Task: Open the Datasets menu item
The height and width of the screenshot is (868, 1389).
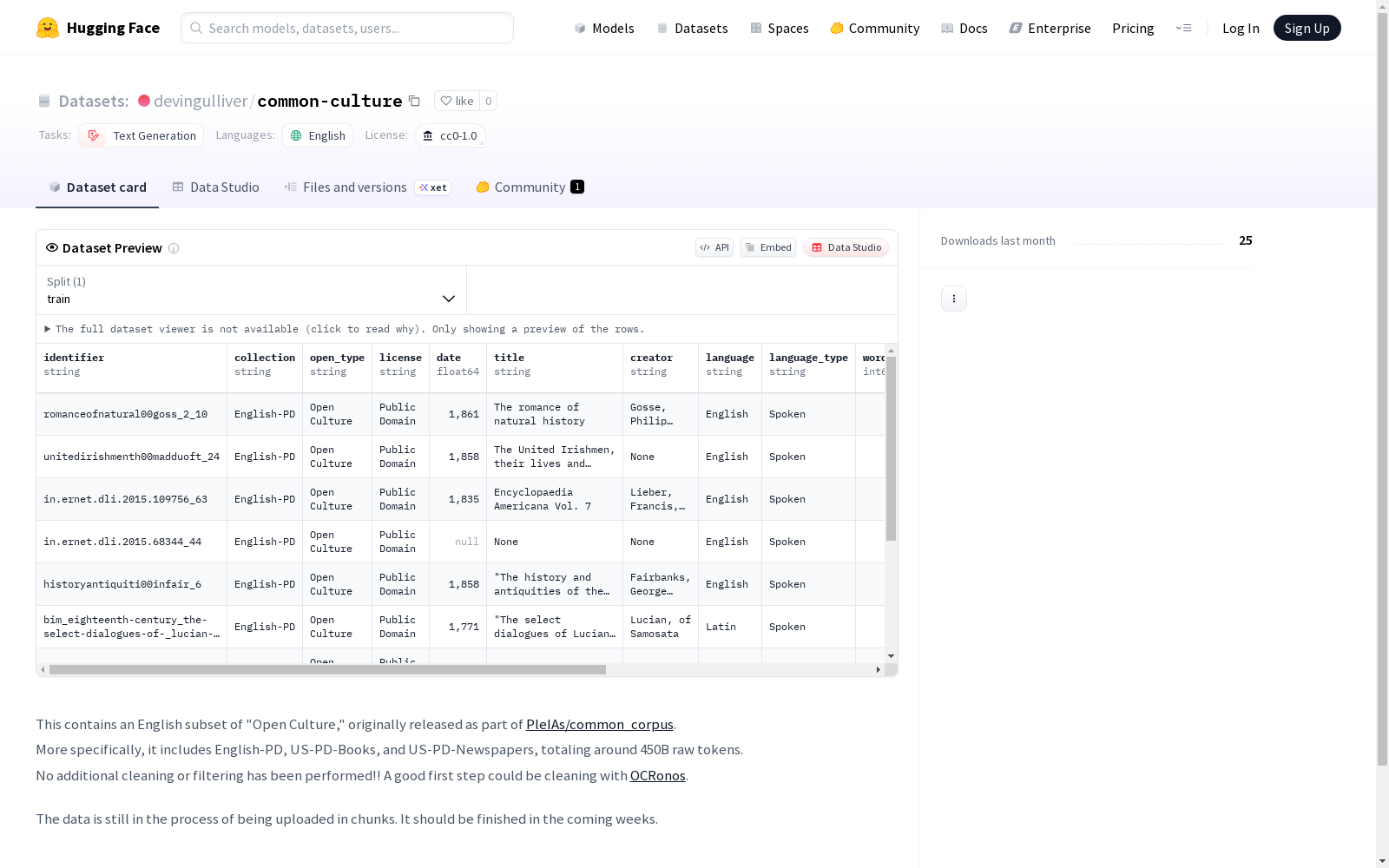Action: tap(692, 28)
